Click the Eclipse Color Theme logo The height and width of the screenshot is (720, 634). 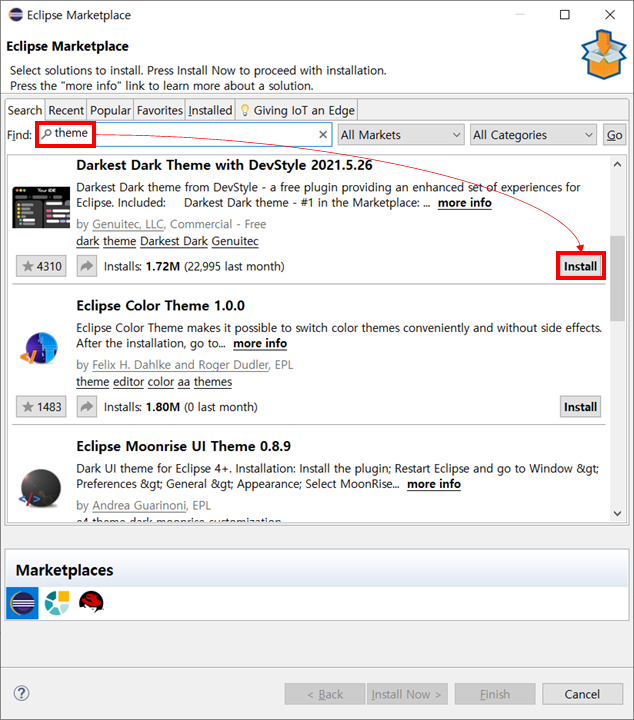[x=39, y=348]
